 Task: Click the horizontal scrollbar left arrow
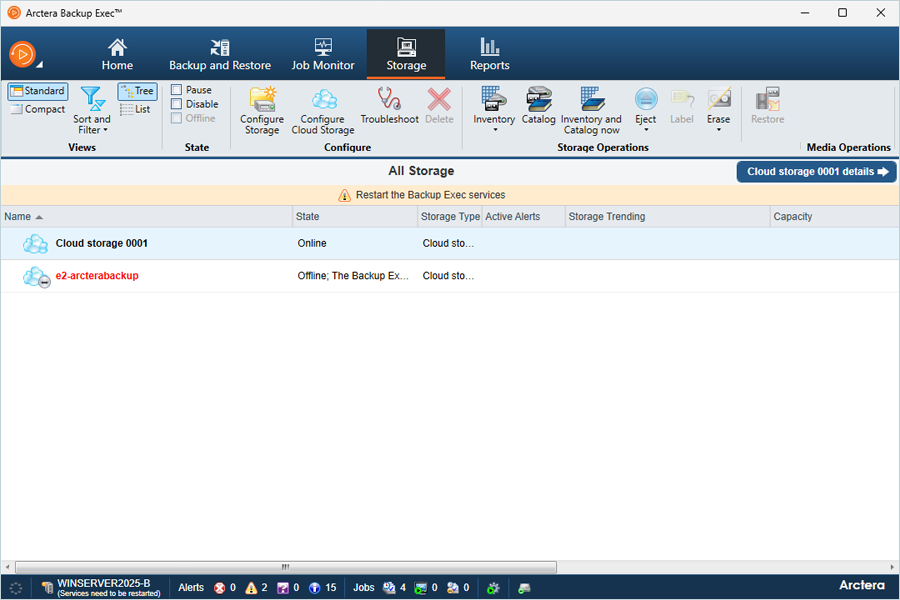click(7, 567)
